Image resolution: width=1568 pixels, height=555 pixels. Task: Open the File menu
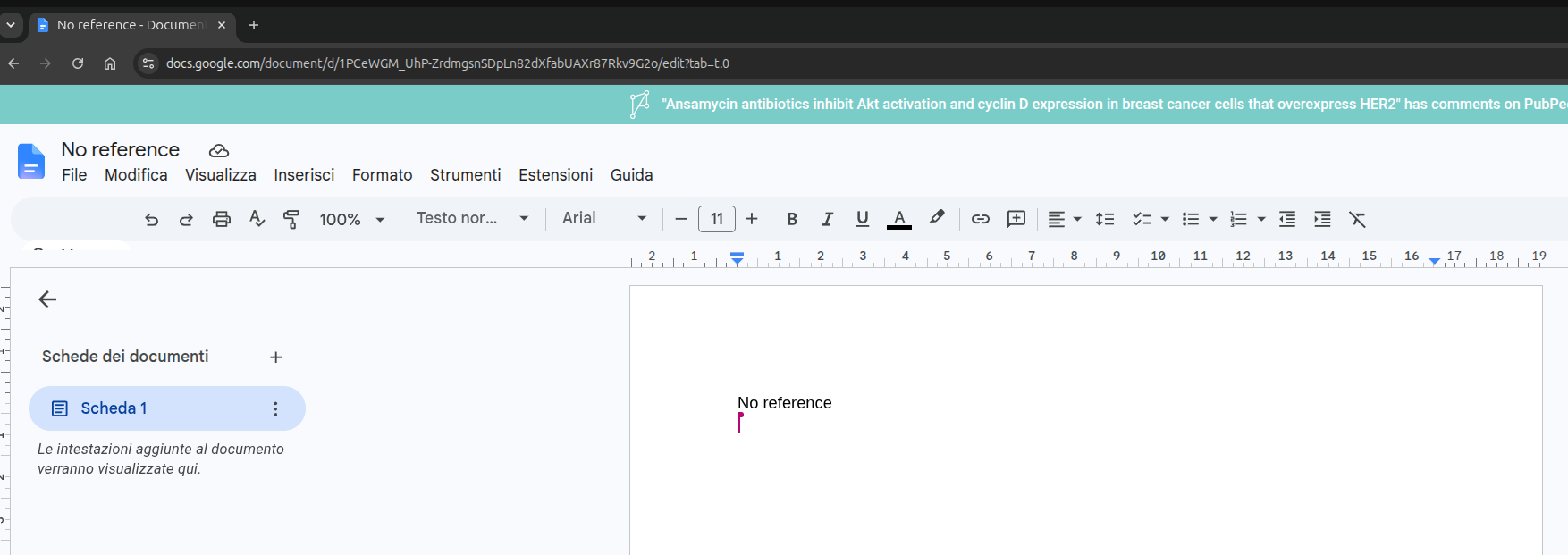coord(74,175)
